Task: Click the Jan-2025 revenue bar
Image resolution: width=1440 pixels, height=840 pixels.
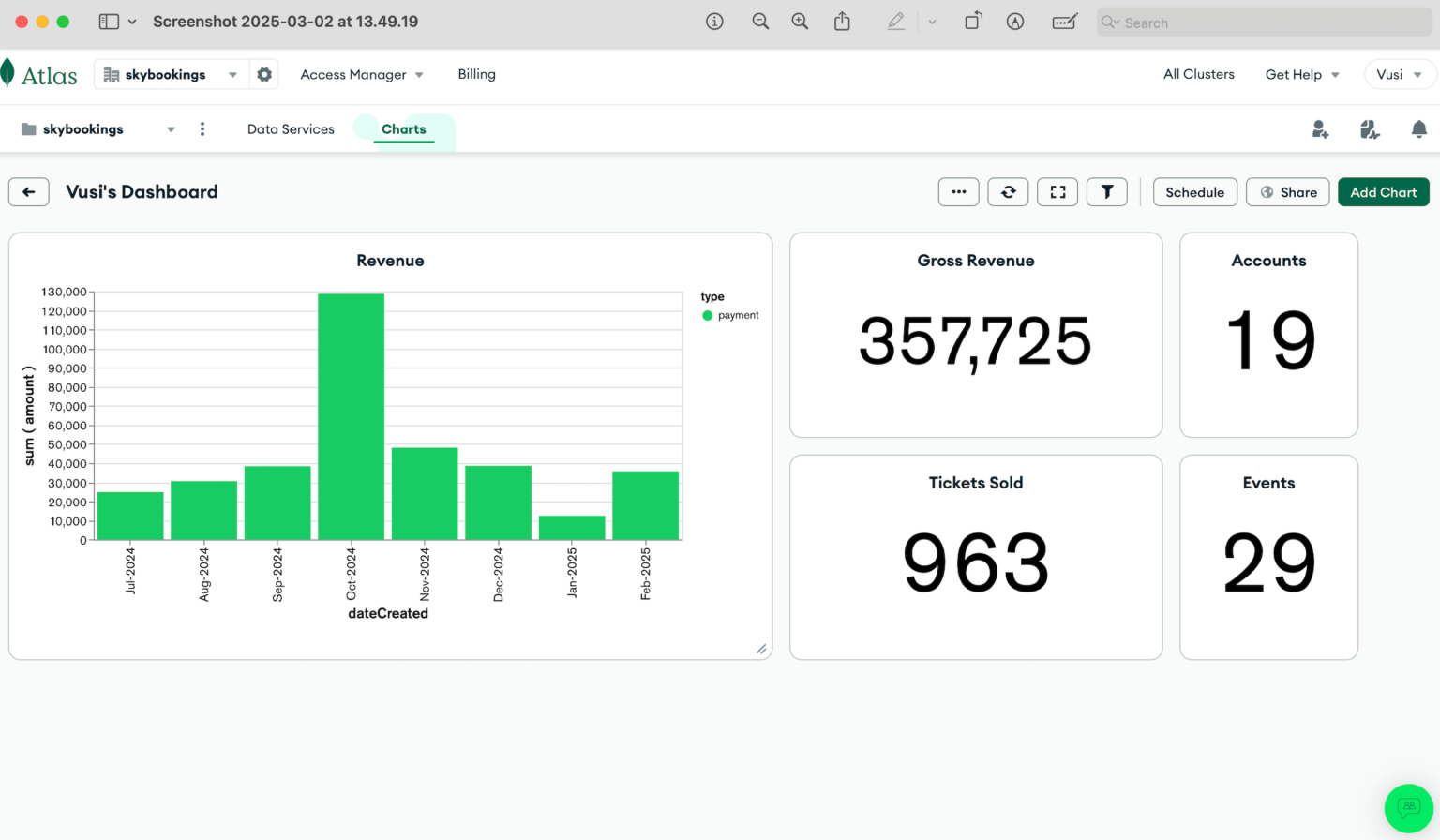Action: (x=572, y=528)
